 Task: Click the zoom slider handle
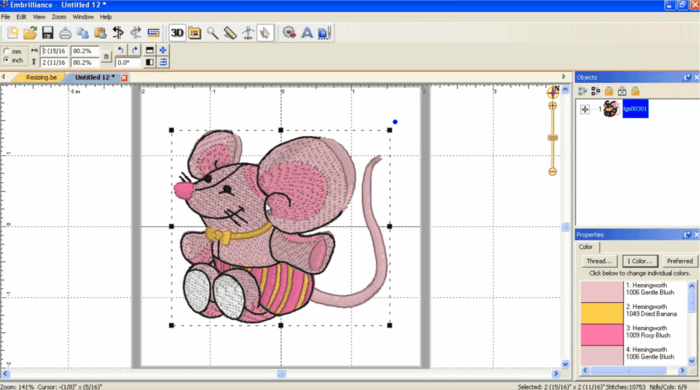click(553, 138)
